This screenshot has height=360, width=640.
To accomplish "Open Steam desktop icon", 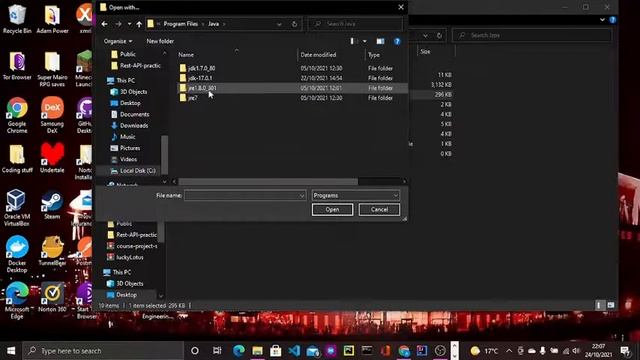I will click(52, 204).
